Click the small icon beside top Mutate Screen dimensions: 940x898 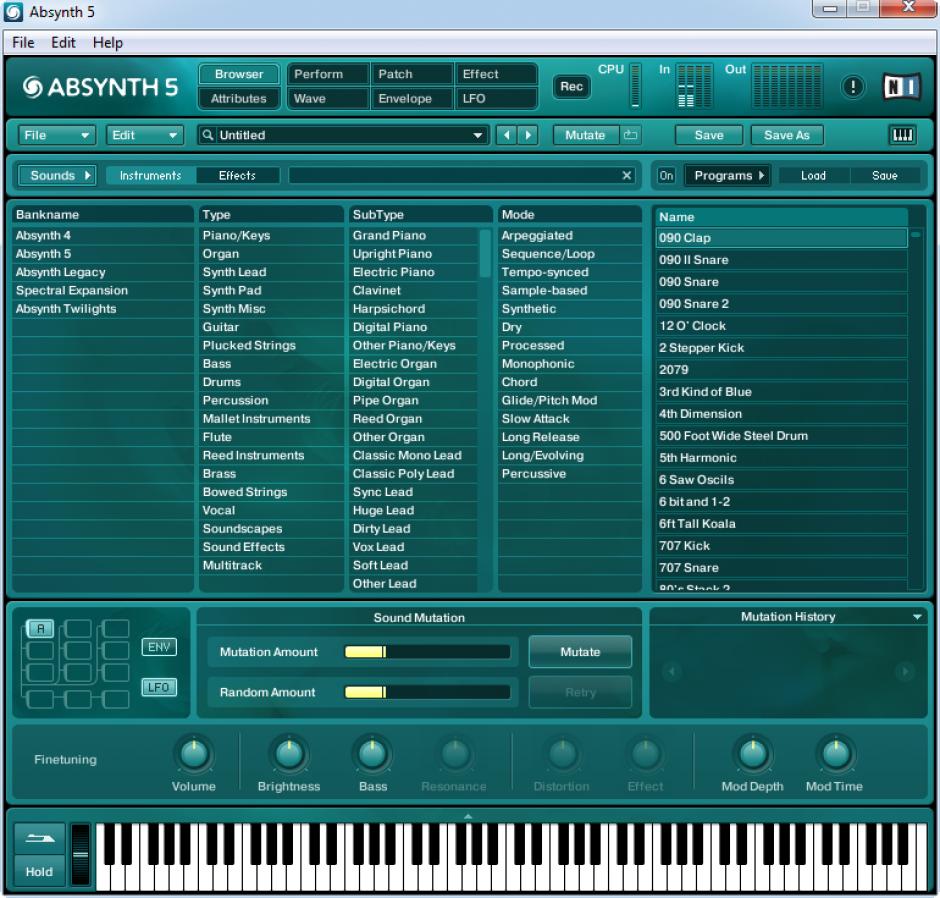629,135
